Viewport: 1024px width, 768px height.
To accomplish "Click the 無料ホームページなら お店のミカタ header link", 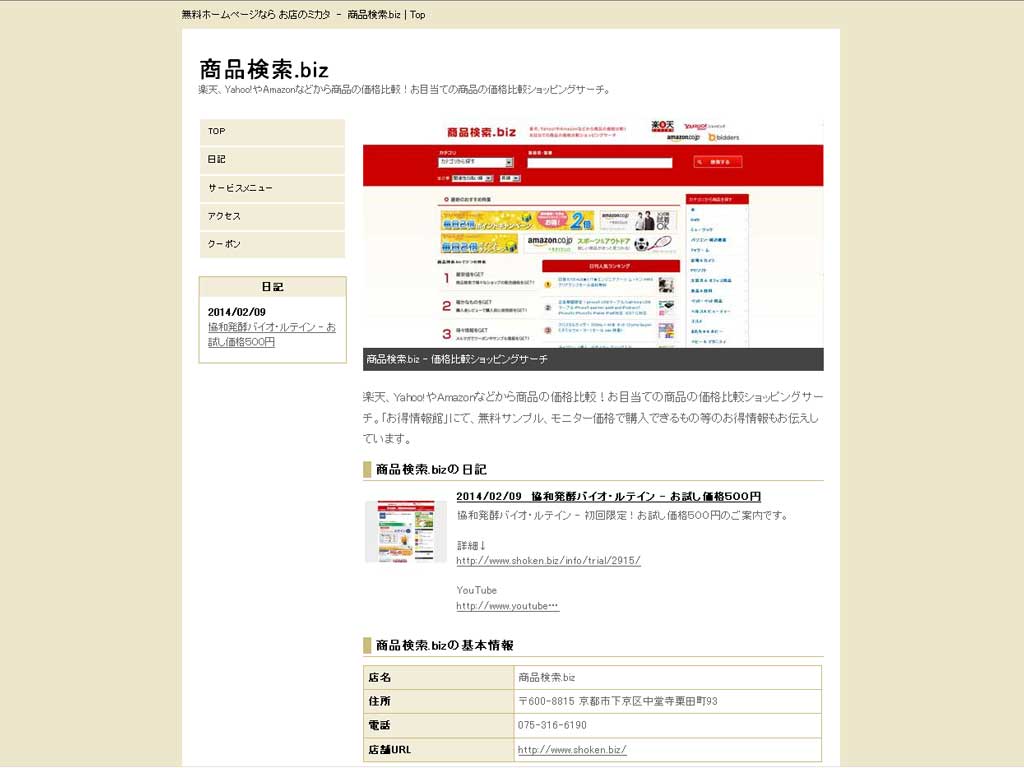I will pos(256,14).
